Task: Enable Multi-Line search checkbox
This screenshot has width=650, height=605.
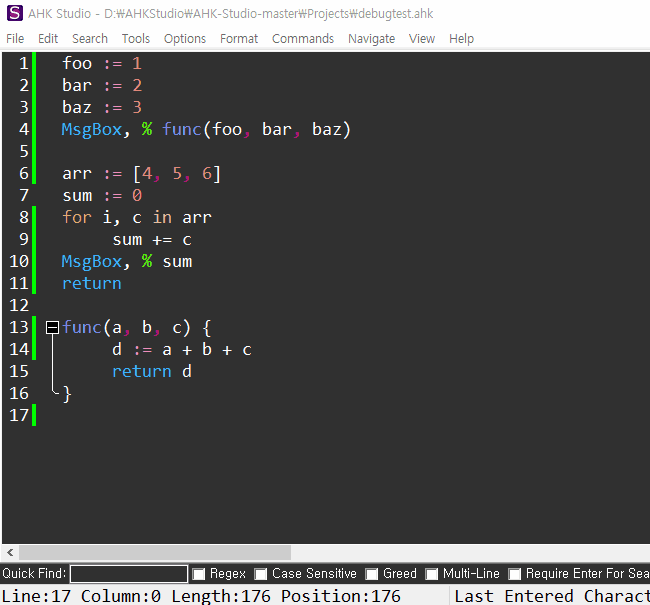Action: [x=433, y=574]
